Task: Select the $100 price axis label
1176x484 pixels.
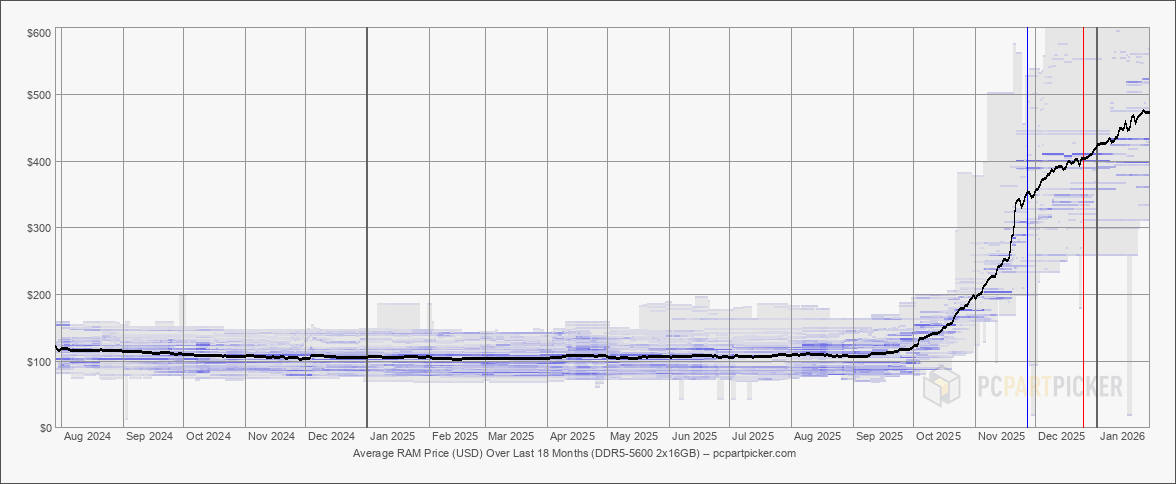Action: [40, 361]
